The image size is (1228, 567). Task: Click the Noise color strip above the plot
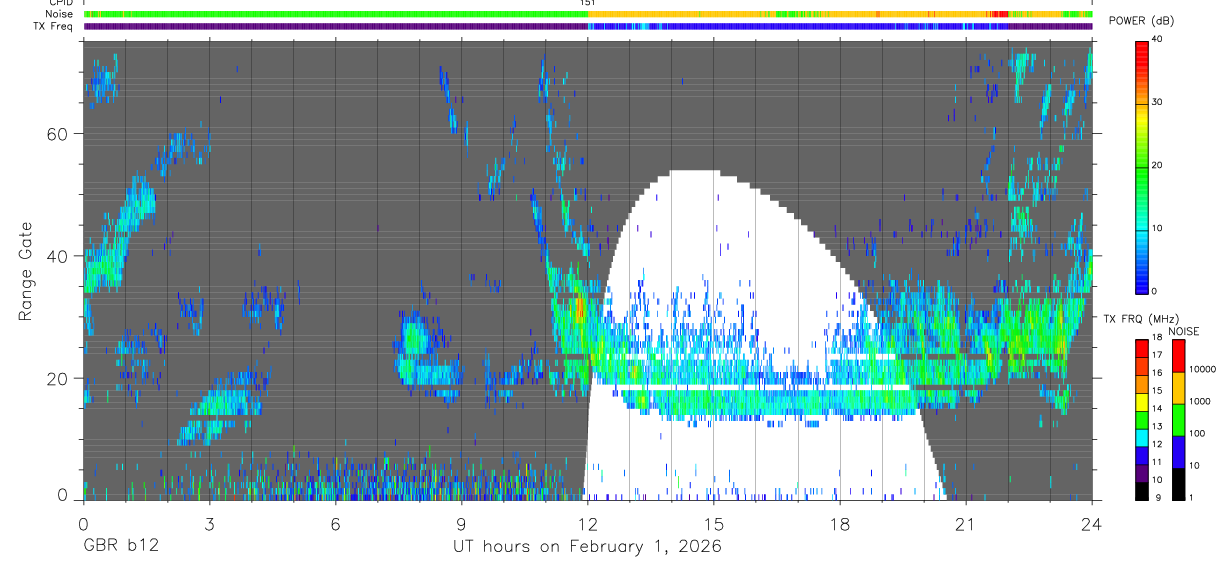pos(588,14)
